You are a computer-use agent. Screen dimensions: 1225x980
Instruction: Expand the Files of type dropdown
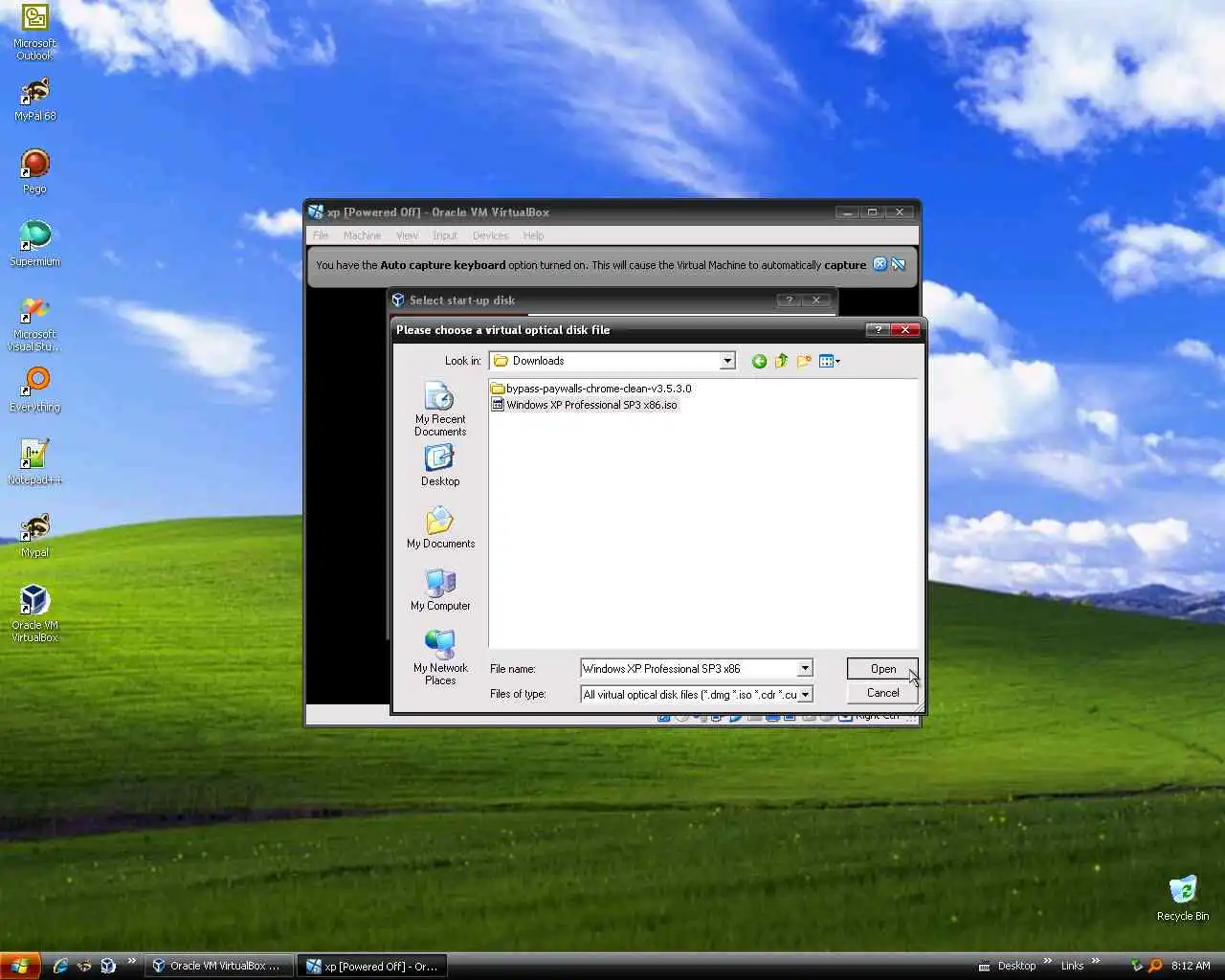pyautogui.click(x=805, y=695)
